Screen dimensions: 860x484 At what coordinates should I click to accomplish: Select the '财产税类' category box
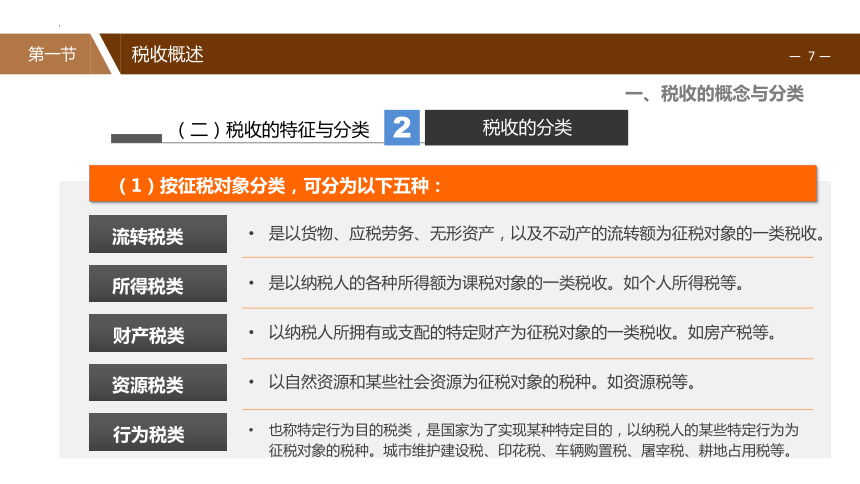click(x=158, y=333)
